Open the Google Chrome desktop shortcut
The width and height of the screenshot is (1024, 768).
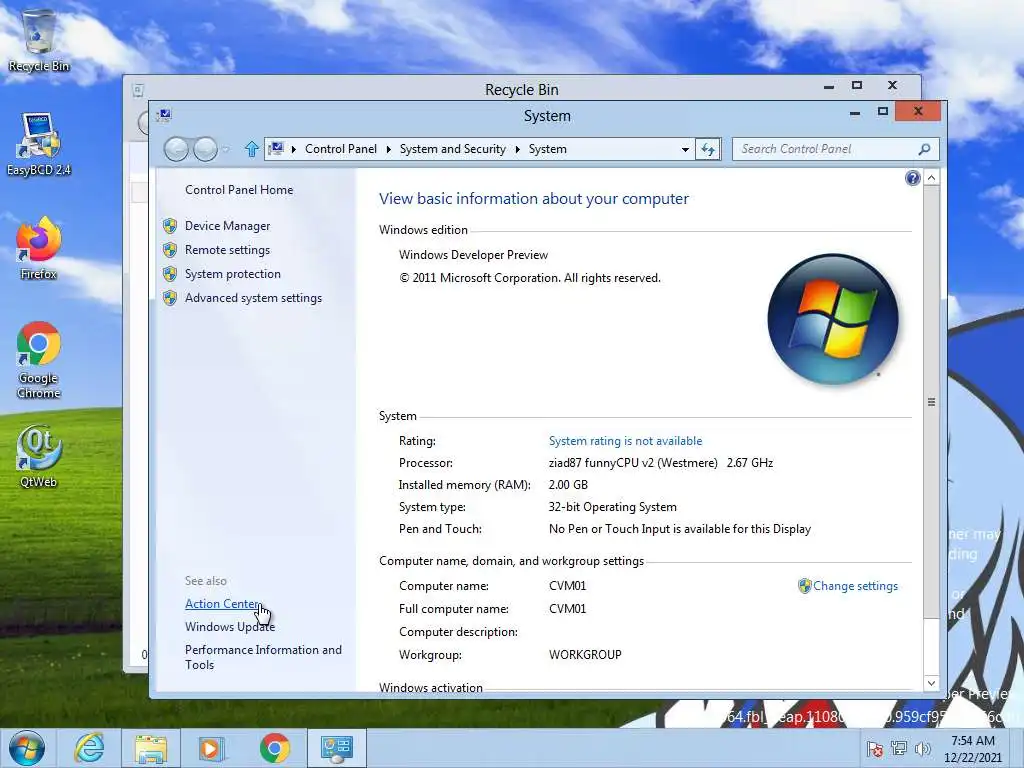pyautogui.click(x=39, y=360)
